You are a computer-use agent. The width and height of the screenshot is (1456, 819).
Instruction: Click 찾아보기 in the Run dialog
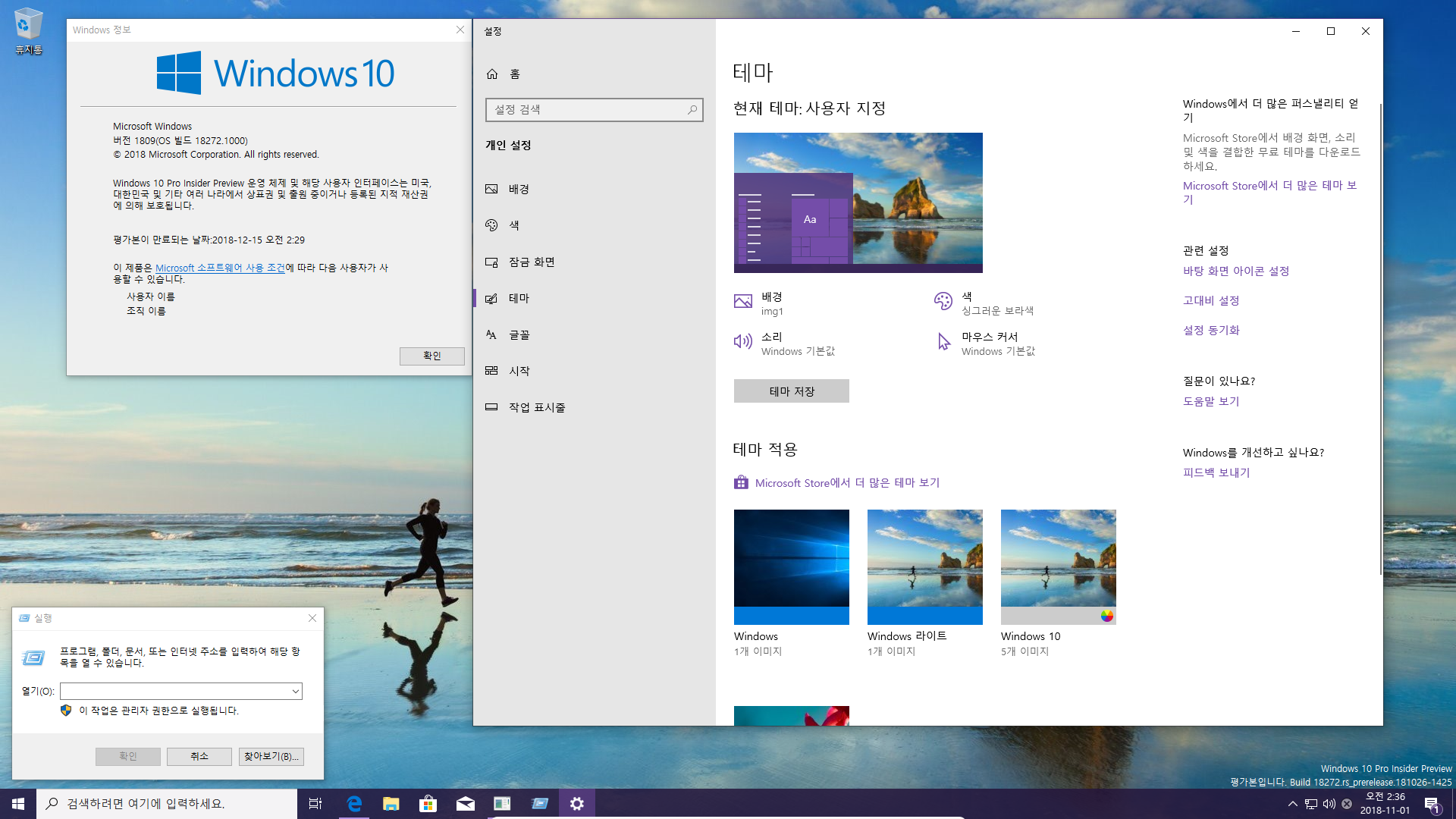click(271, 756)
